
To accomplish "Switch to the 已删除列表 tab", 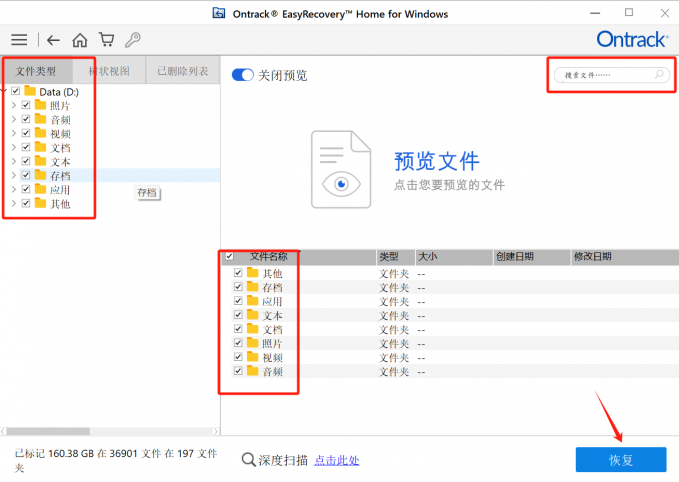I will (182, 71).
